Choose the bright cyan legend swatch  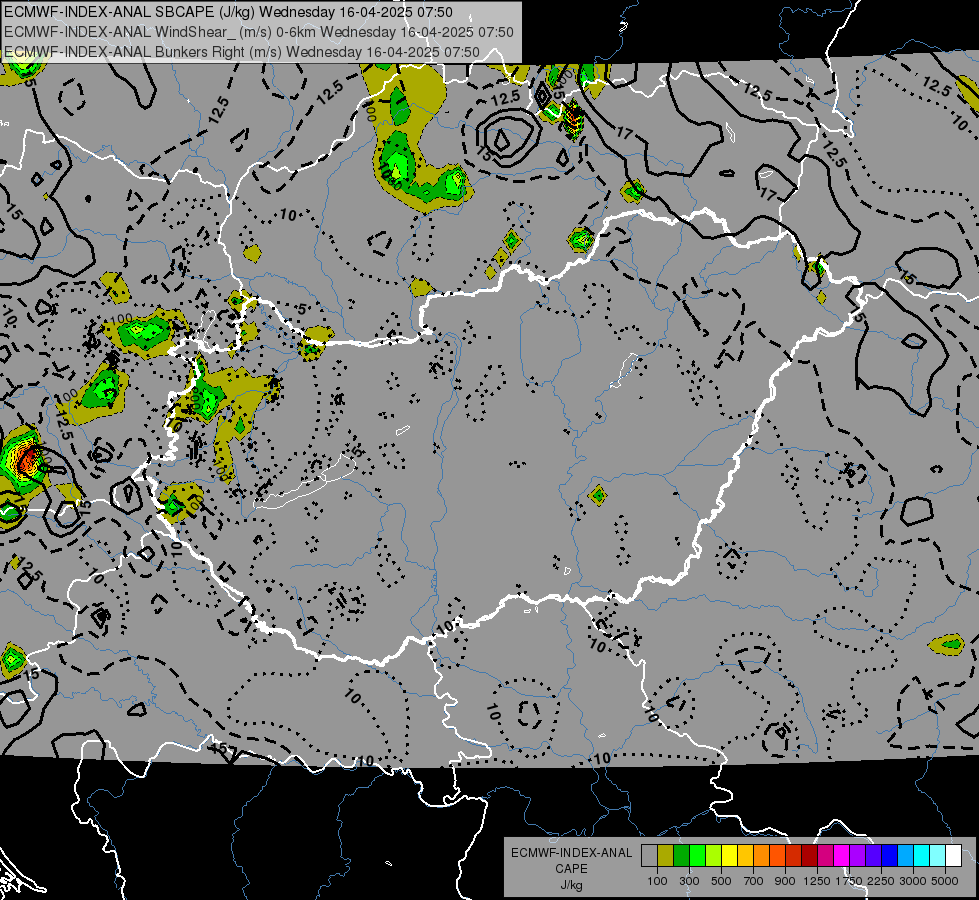tap(922, 856)
